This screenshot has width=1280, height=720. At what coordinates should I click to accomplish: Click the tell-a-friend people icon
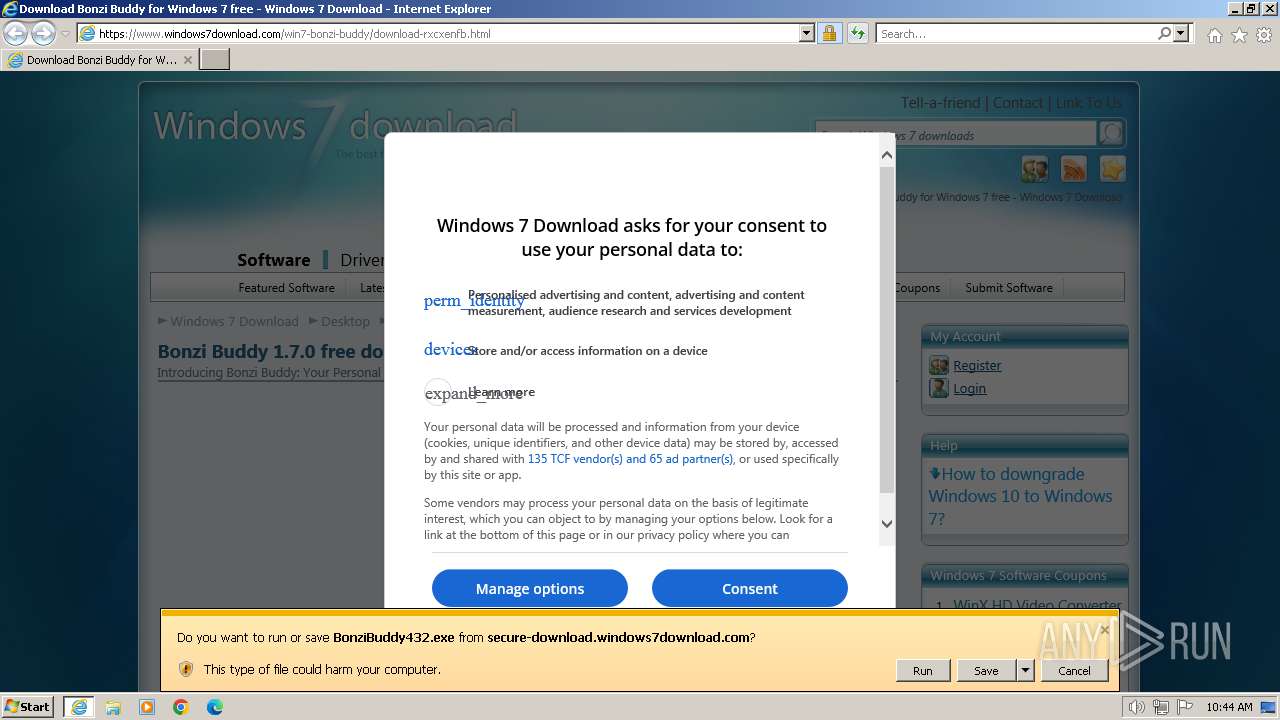click(1035, 169)
